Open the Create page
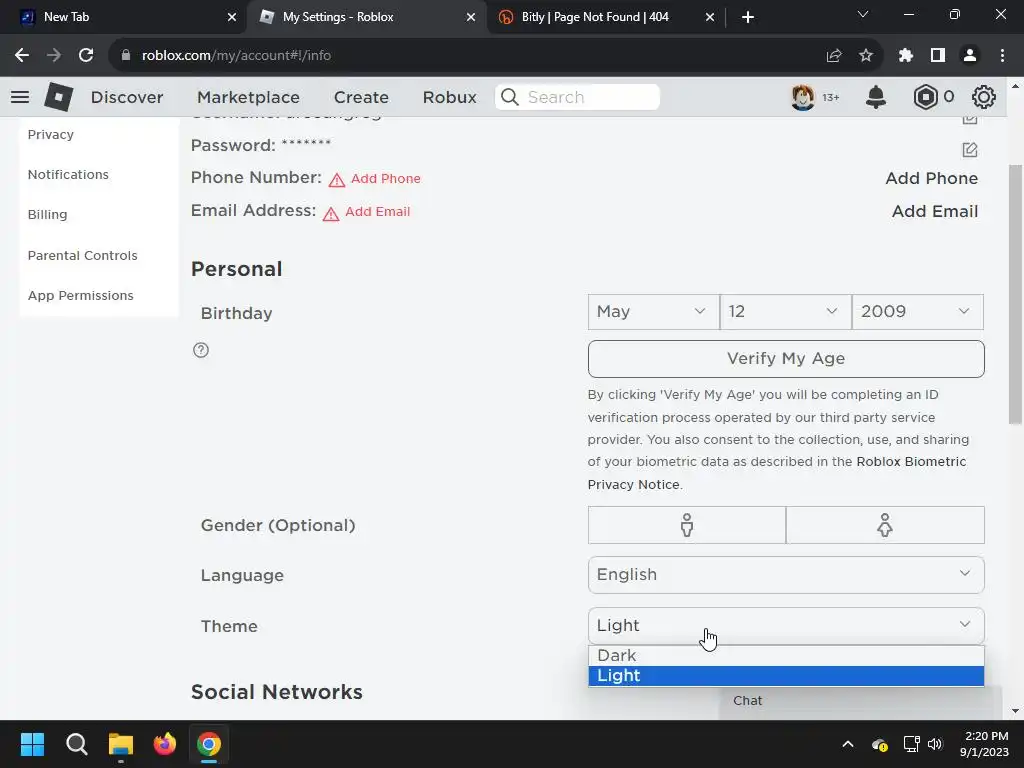Image resolution: width=1024 pixels, height=768 pixels. tap(361, 97)
